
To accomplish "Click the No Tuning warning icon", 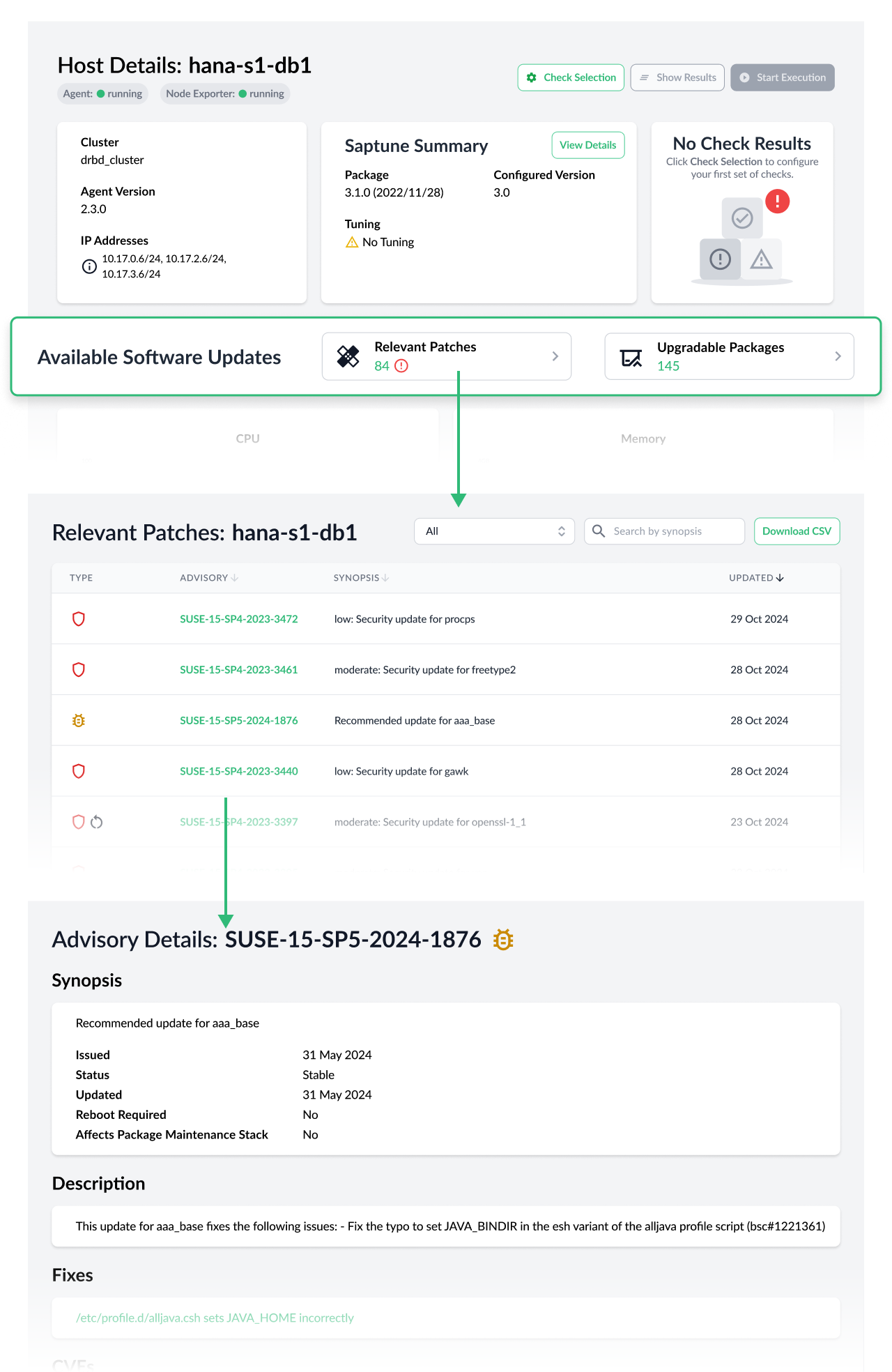I will point(352,242).
